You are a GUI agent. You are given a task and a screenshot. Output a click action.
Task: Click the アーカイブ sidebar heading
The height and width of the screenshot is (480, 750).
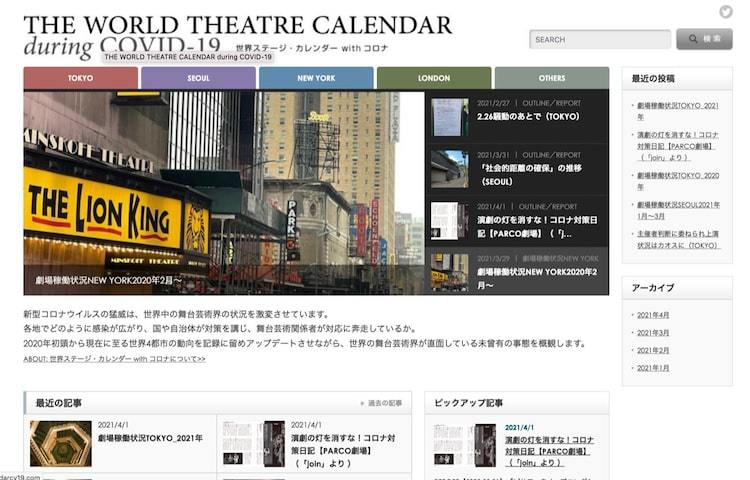[653, 288]
